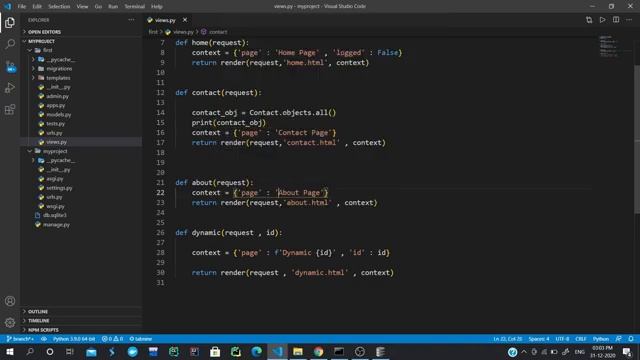Open db.sqlite3 in Explorer
Image resolution: width=640 pixels, height=360 pixels.
coord(82,215)
